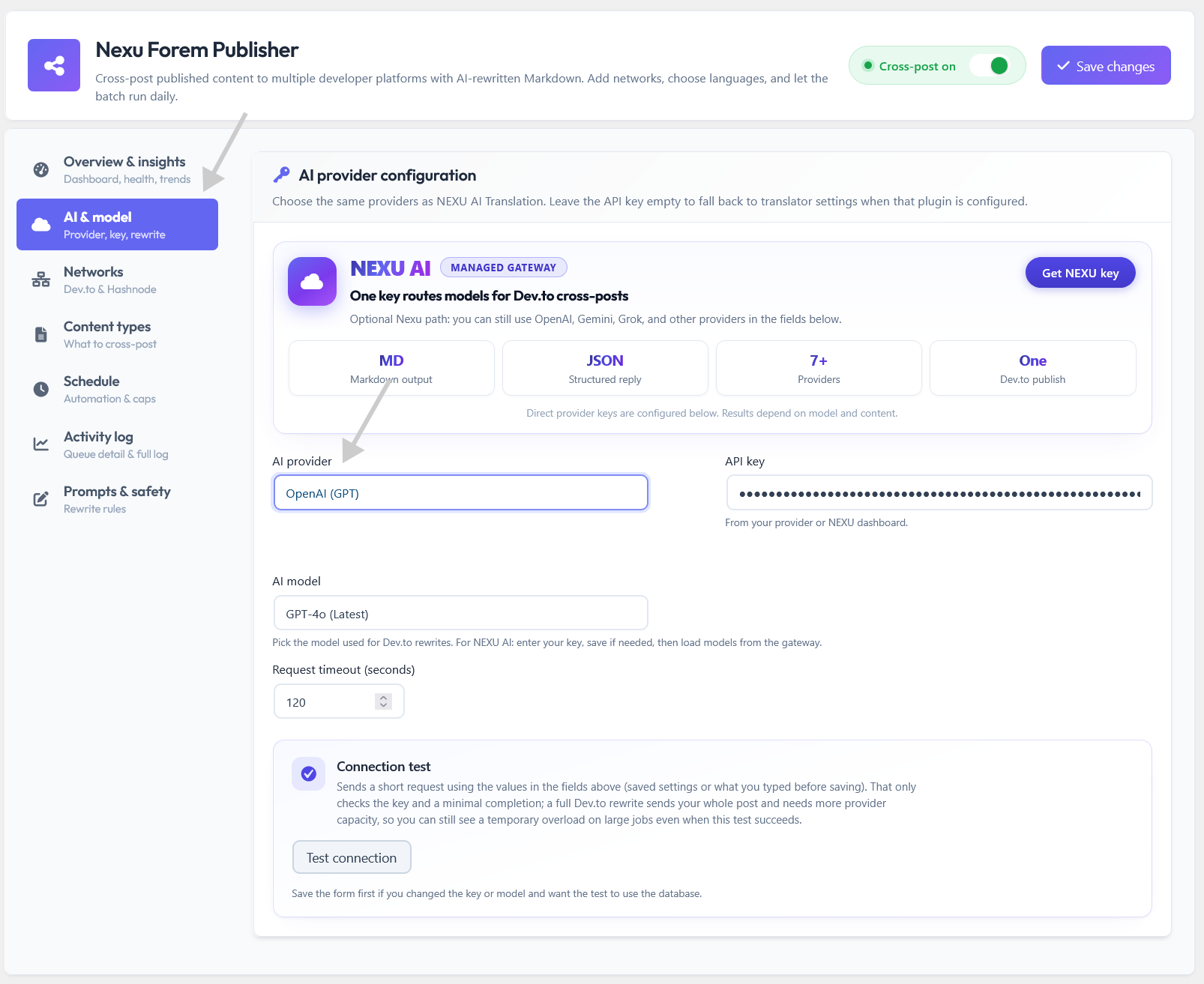The width and height of the screenshot is (1204, 984).
Task: Click the NEXU AI heading text
Action: pyautogui.click(x=390, y=268)
